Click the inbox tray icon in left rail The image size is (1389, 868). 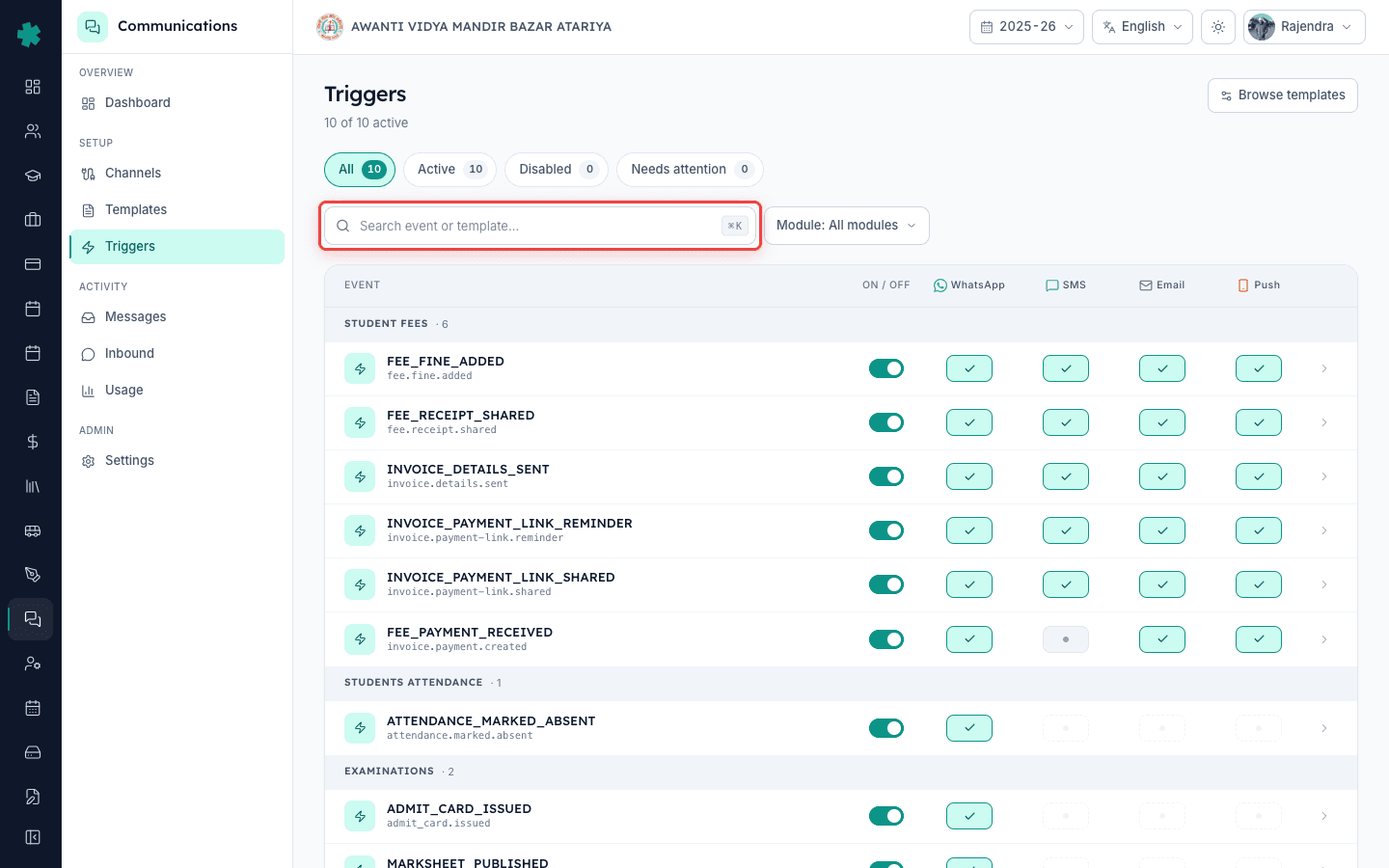pos(33,752)
